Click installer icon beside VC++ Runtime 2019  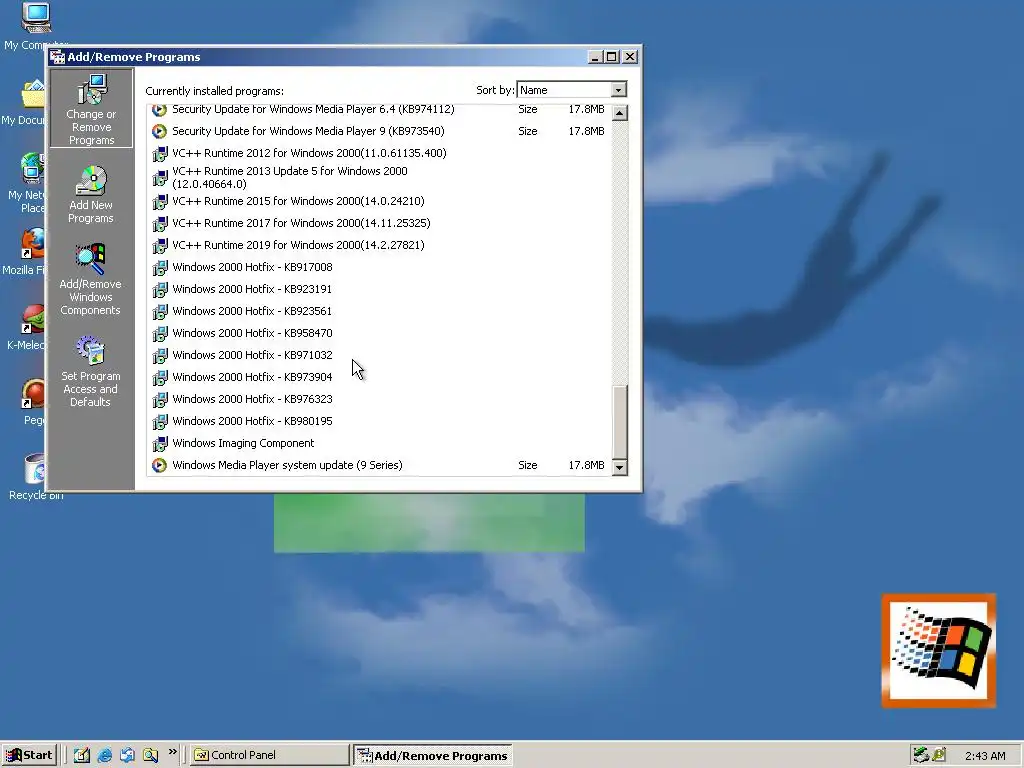pyautogui.click(x=159, y=246)
